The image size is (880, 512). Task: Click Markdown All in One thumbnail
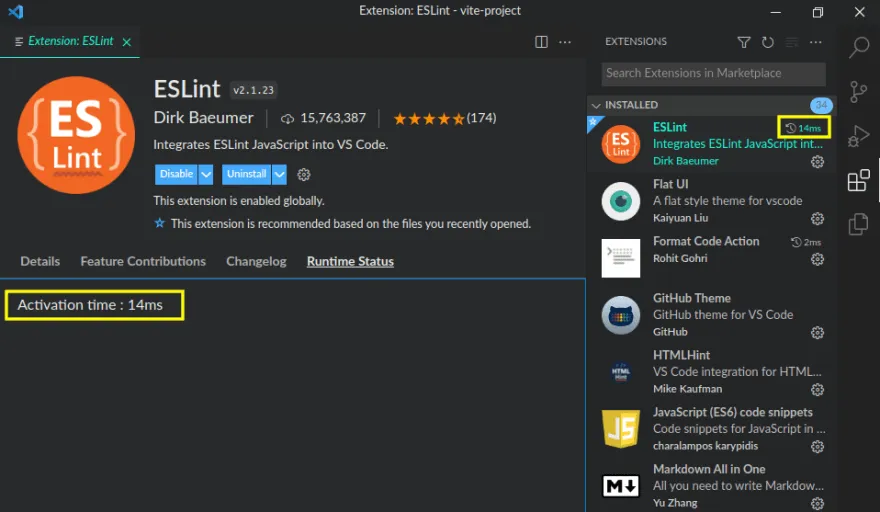click(621, 486)
